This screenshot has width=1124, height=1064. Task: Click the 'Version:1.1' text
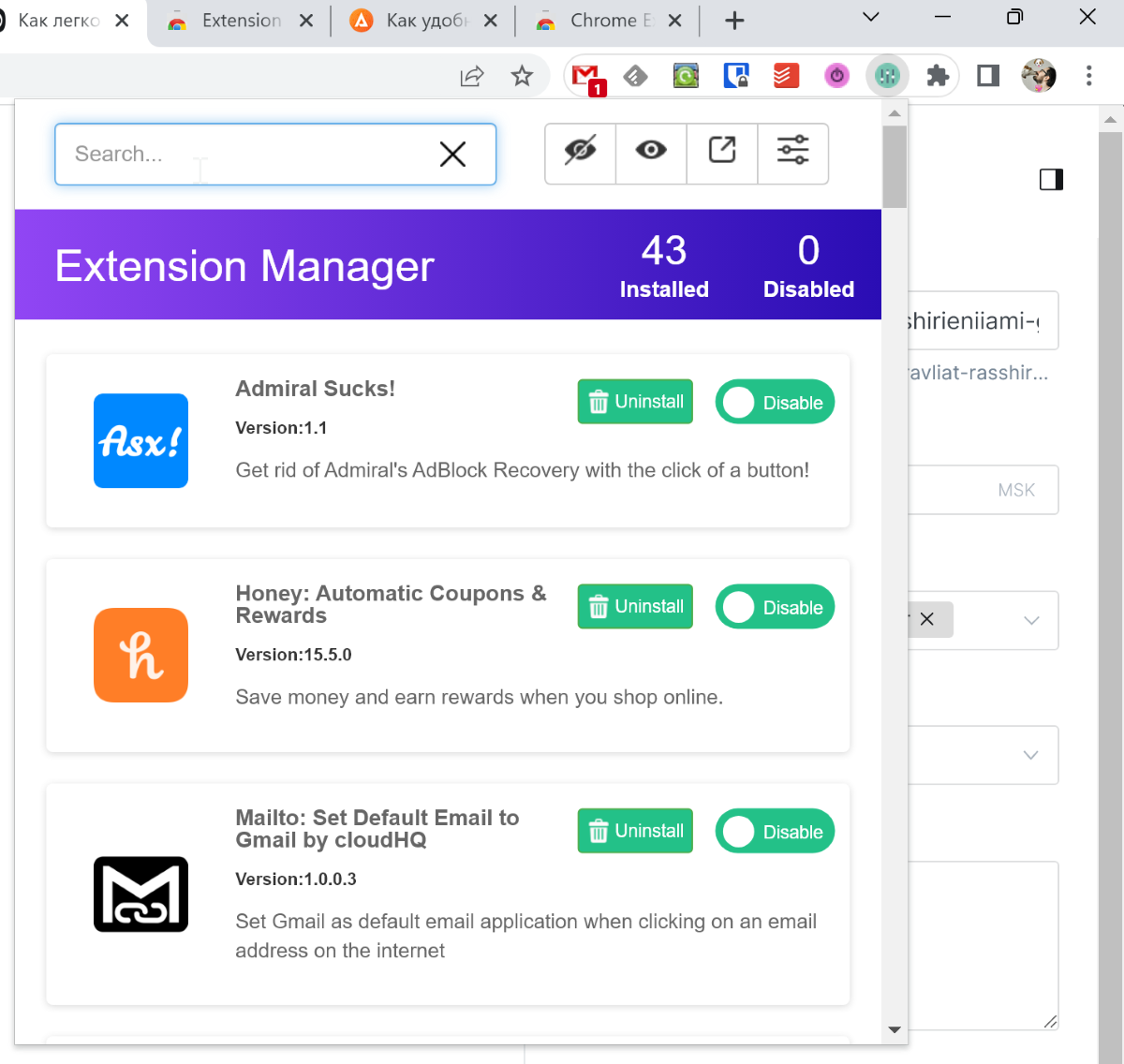click(x=281, y=428)
